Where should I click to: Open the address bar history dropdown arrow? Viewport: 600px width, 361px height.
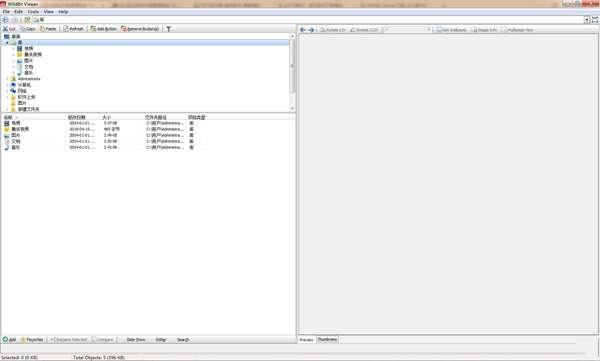click(587, 20)
